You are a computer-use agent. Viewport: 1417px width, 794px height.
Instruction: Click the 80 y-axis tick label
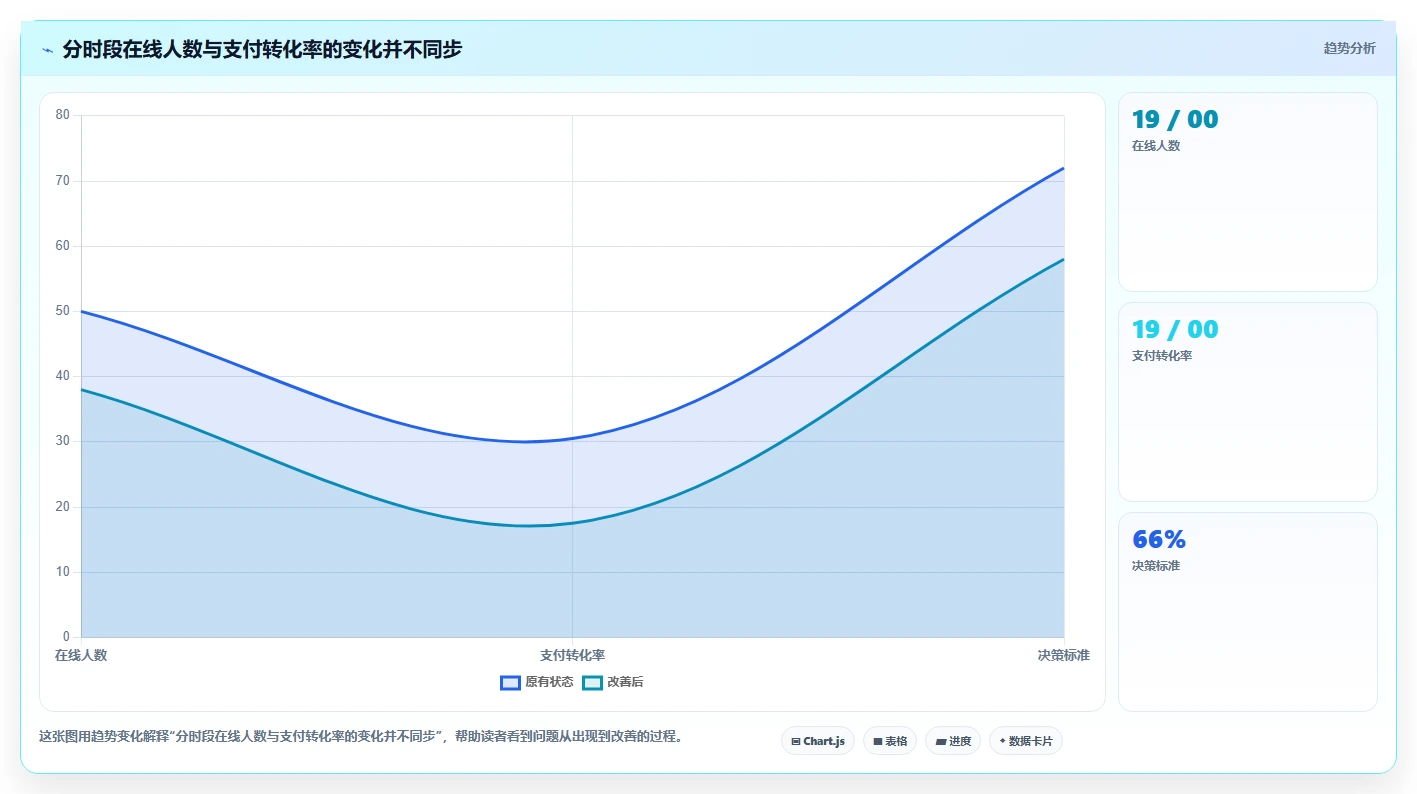(x=62, y=115)
